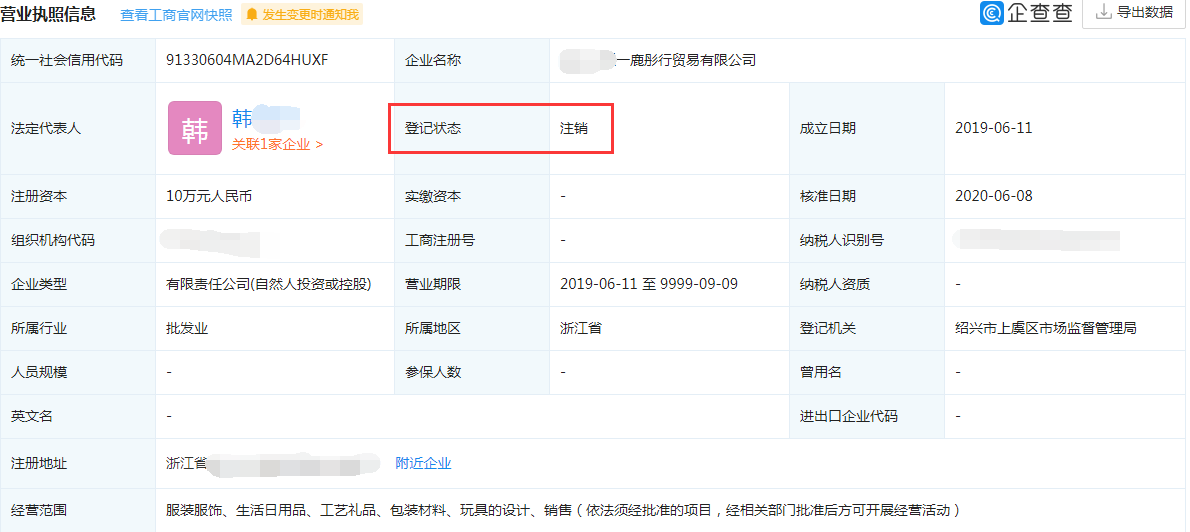Click the business term 2019-06-11 至 9999-09-09
This screenshot has width=1190, height=532.
(649, 284)
